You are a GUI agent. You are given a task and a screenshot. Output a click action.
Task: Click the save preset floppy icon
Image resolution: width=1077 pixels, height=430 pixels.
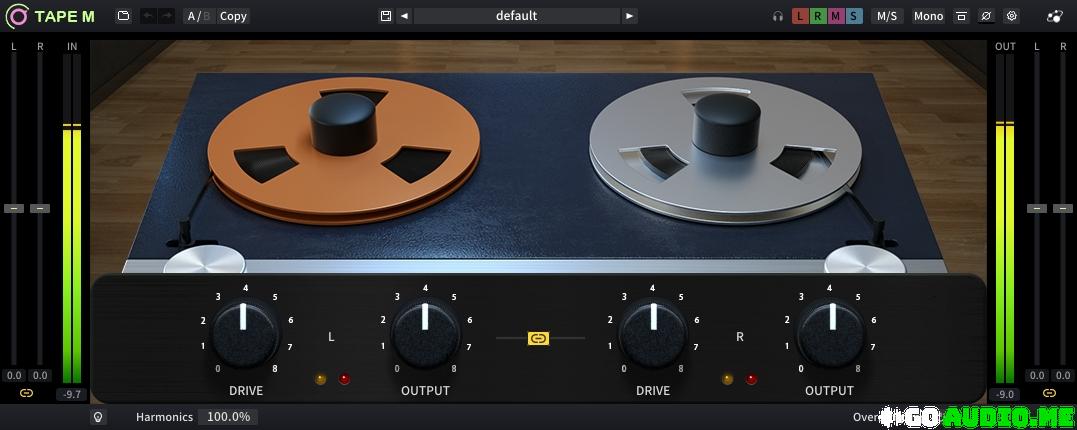click(386, 16)
